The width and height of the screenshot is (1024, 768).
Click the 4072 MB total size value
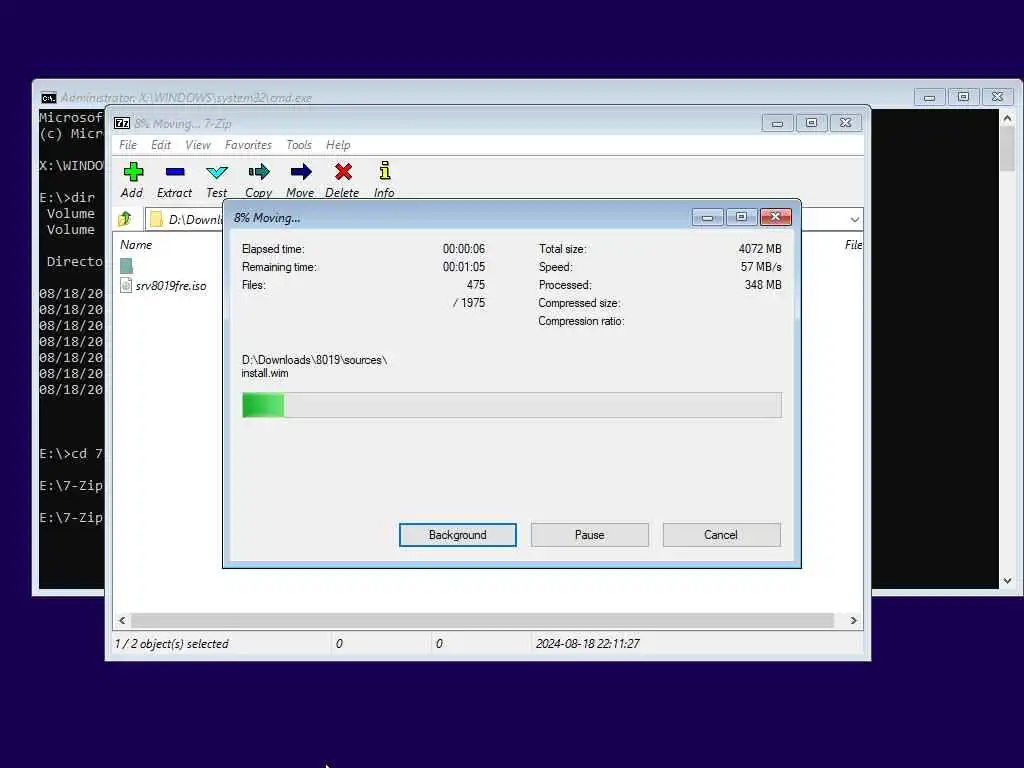[x=760, y=249]
